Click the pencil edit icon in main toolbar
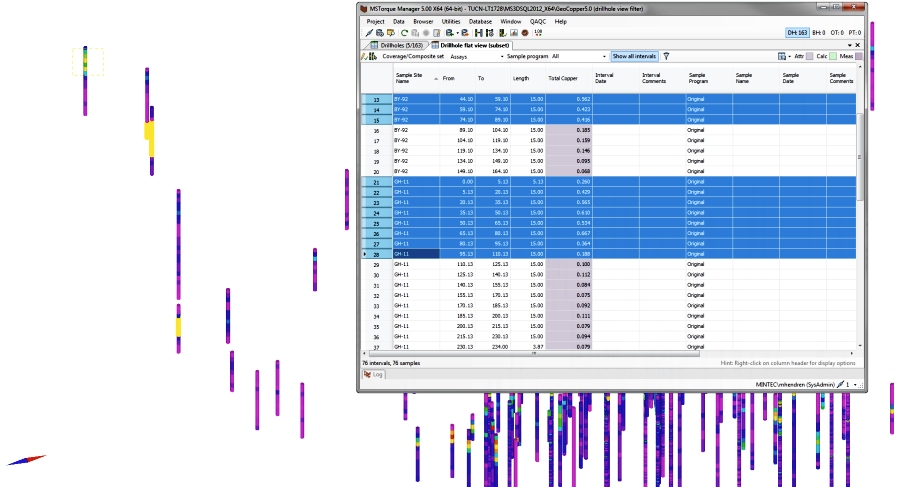The height and width of the screenshot is (487, 900). pyautogui.click(x=369, y=33)
